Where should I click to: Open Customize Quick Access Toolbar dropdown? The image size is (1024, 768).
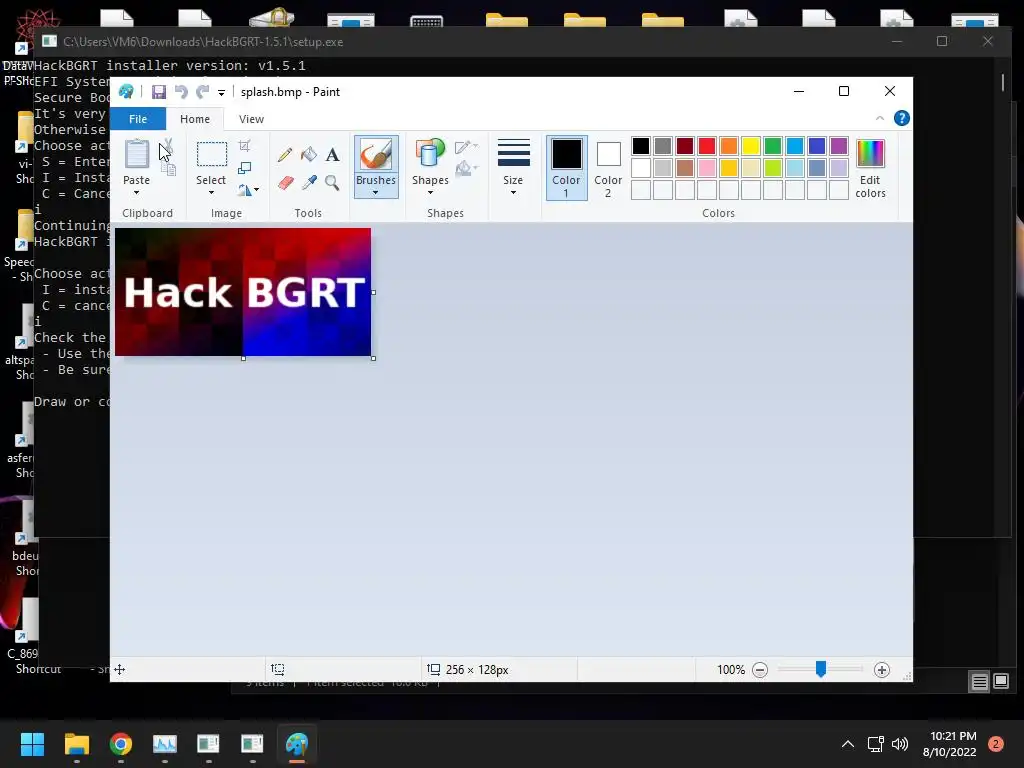point(221,93)
